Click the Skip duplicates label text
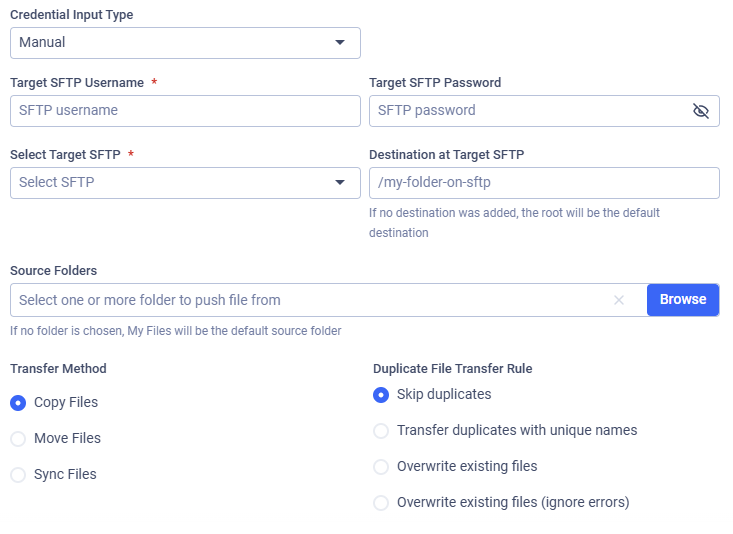Viewport: 733px width, 534px height. point(444,395)
